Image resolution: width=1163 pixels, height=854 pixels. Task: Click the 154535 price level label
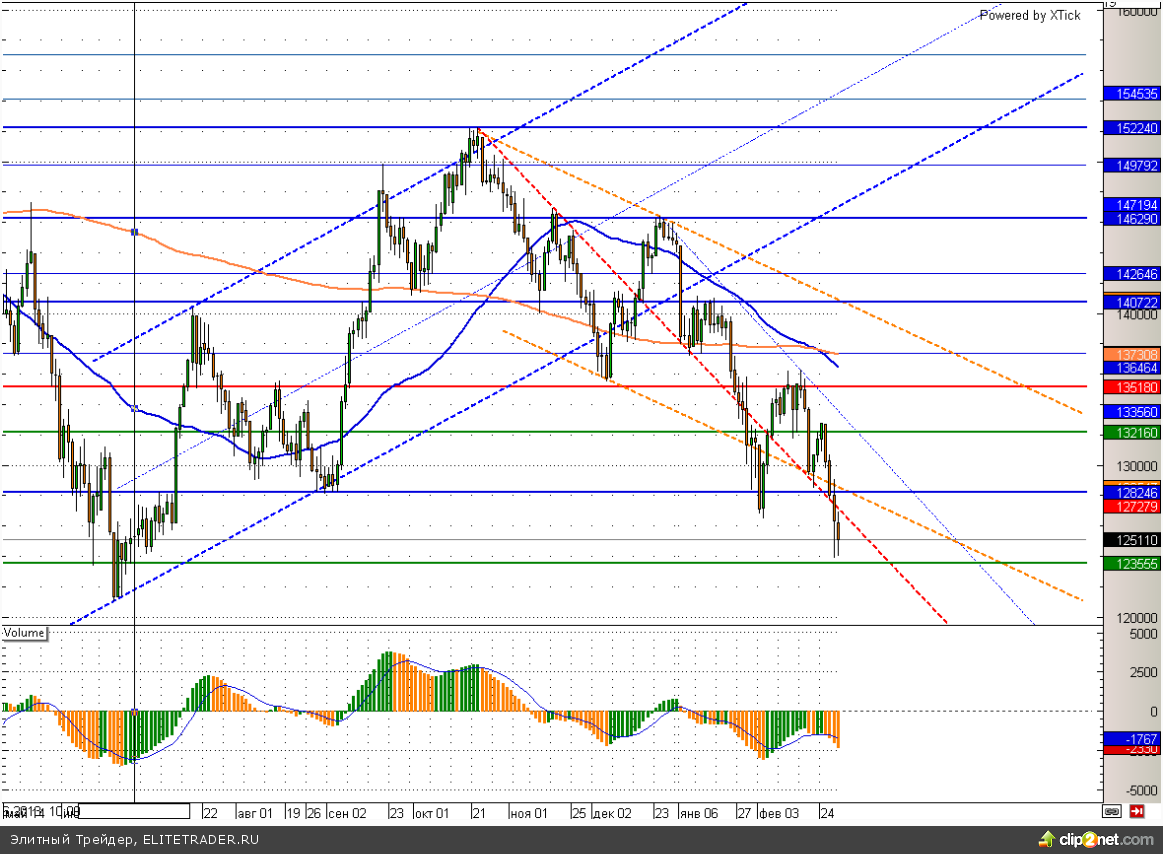pos(1132,93)
